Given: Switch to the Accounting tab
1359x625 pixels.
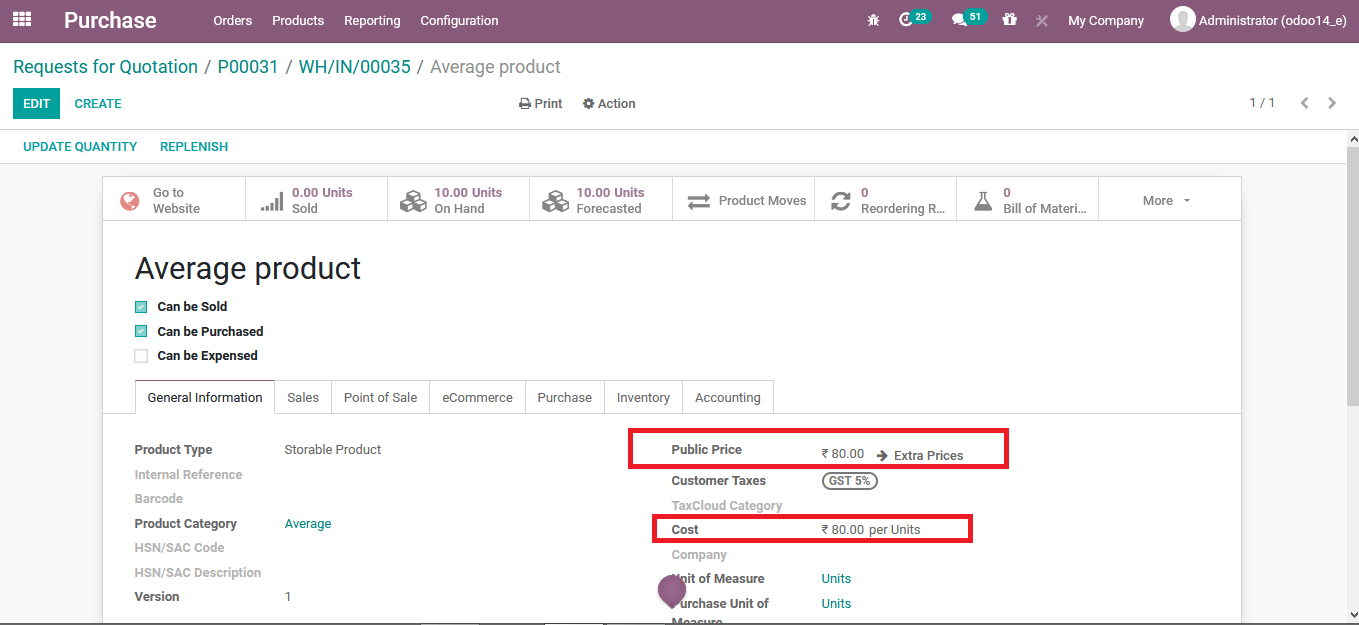Looking at the screenshot, I should tap(728, 397).
